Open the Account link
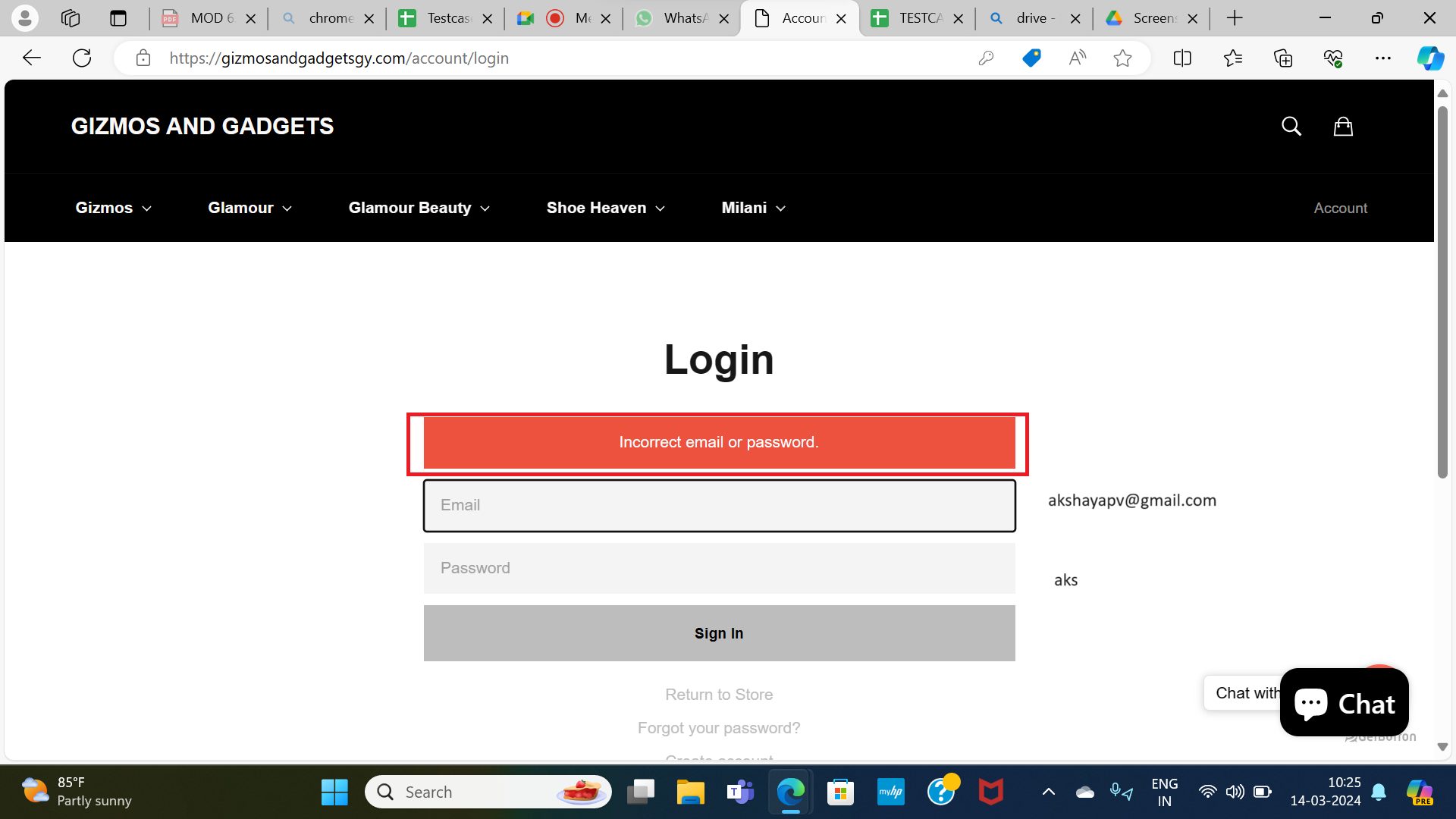This screenshot has height=819, width=1456. click(1340, 208)
